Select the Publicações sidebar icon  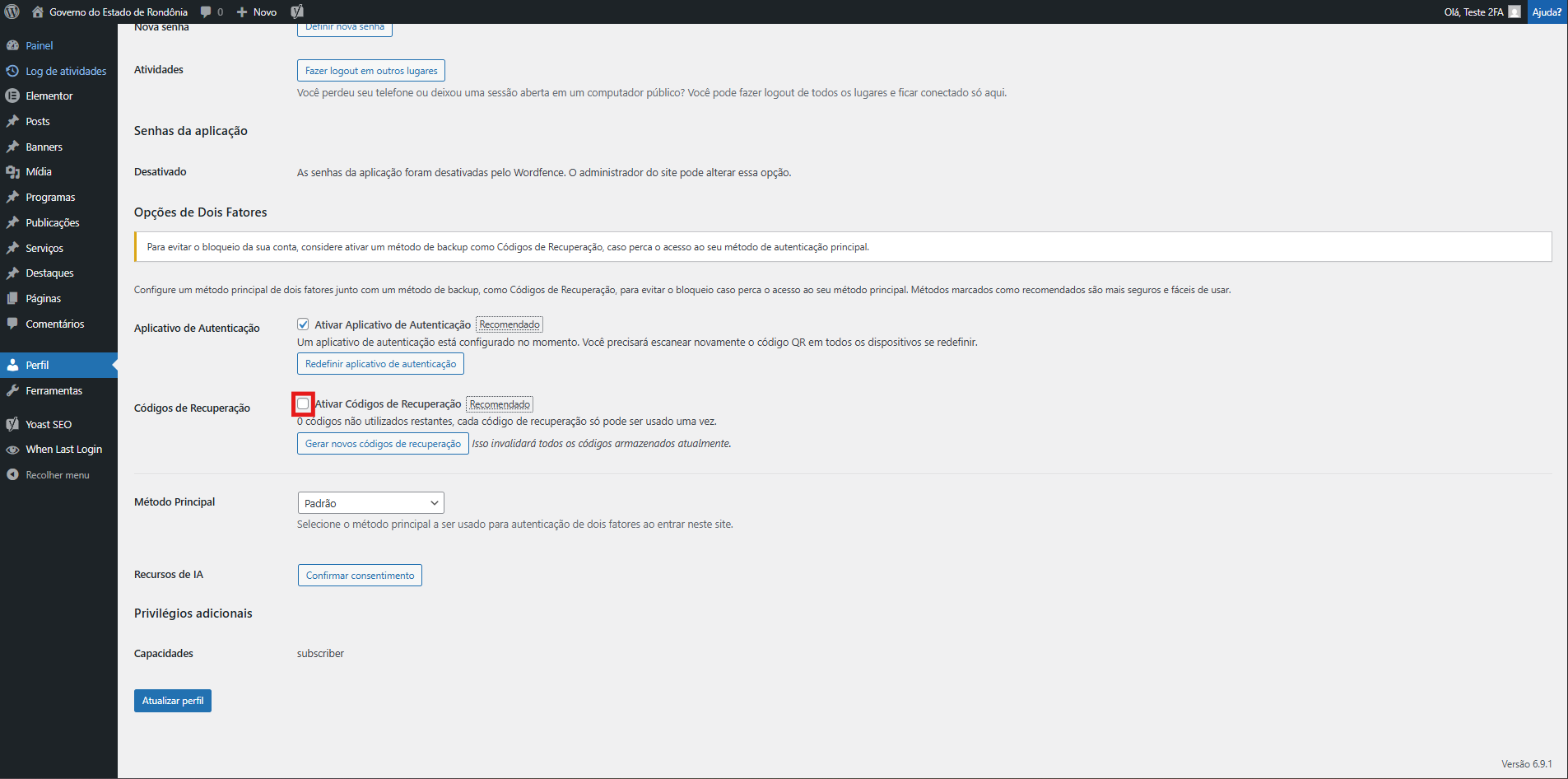(13, 222)
